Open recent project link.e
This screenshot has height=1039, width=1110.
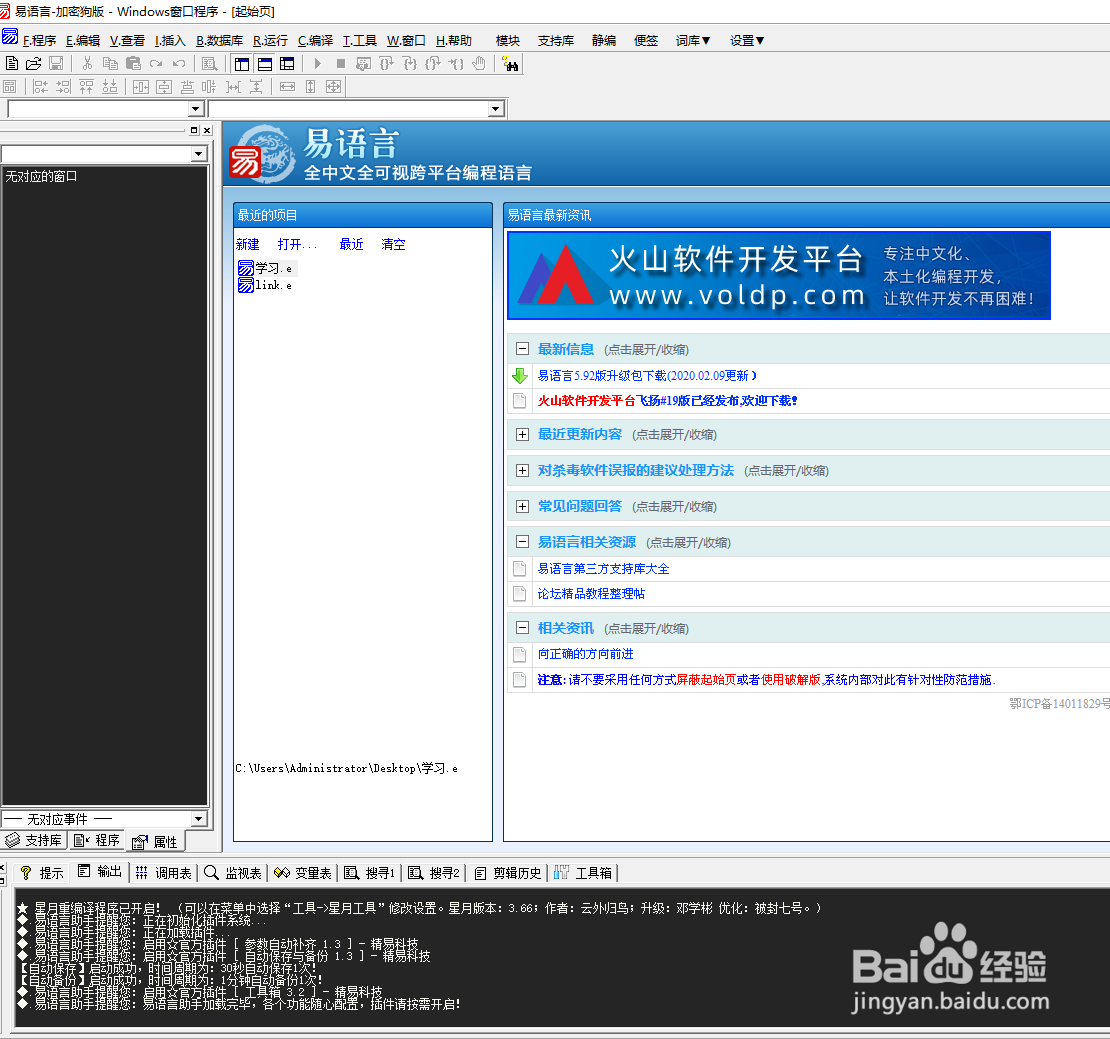coord(265,285)
